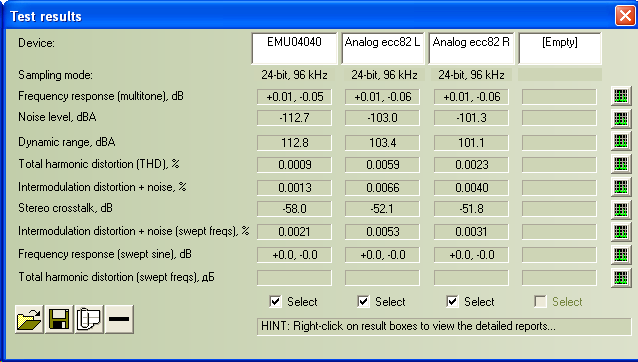Click IMD + noise value 0.0040
This screenshot has width=638, height=362.
pyautogui.click(x=471, y=188)
